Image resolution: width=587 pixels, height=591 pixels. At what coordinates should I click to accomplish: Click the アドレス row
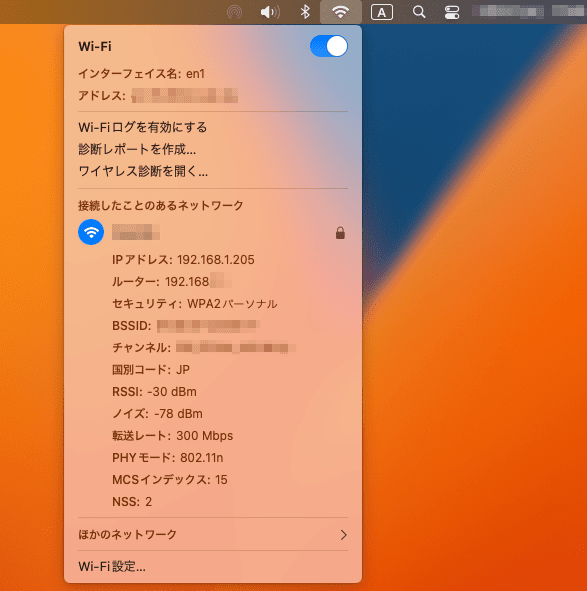(x=158, y=95)
